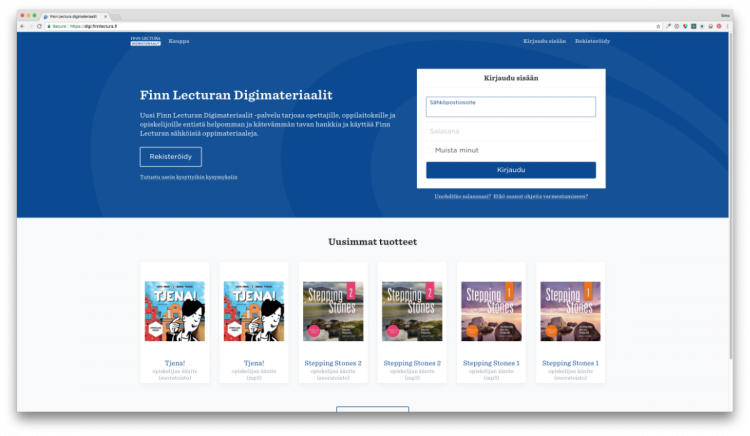Open a new browser tab
750x436 pixels.
point(116,17)
